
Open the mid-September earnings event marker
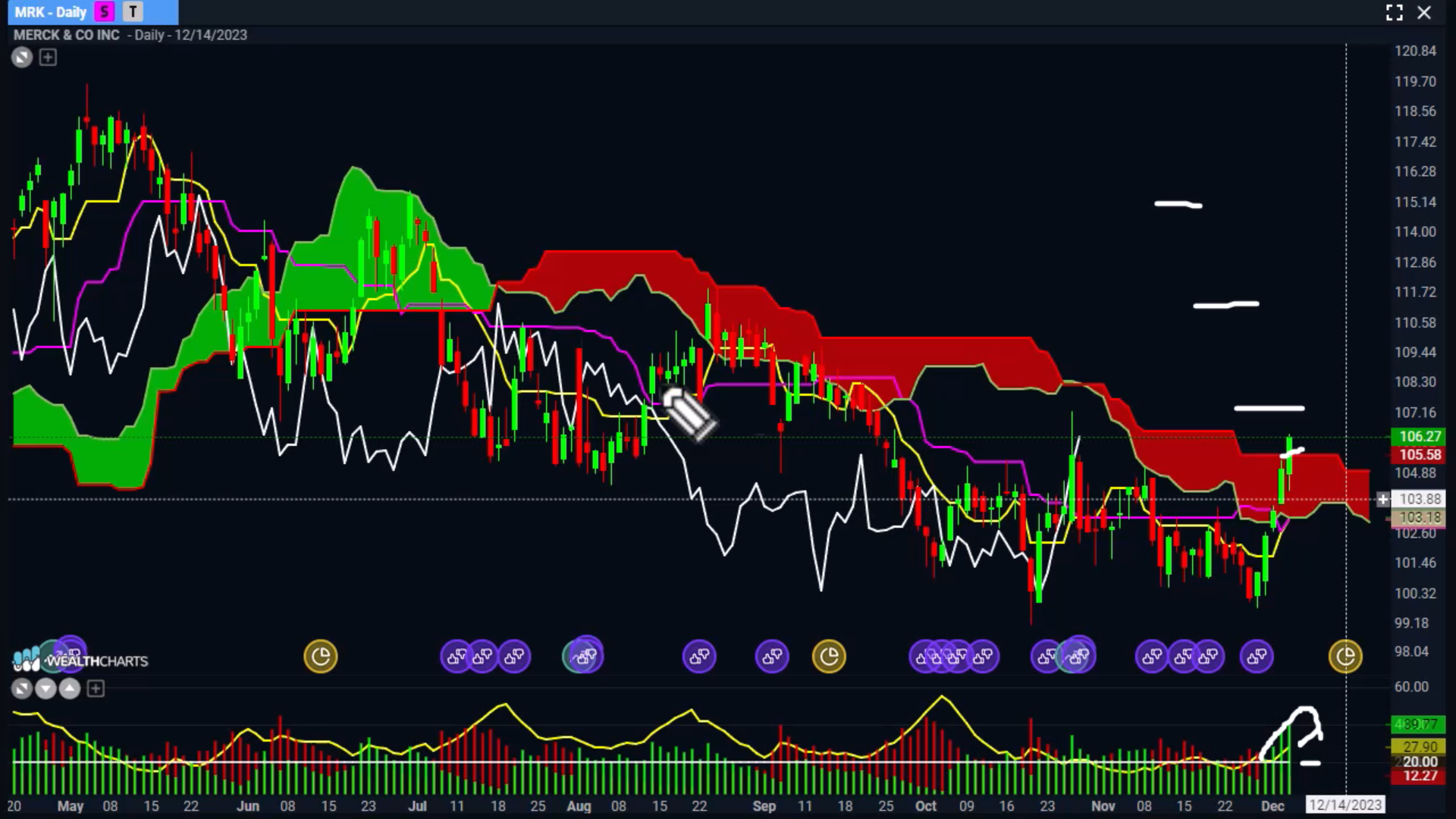tap(829, 656)
